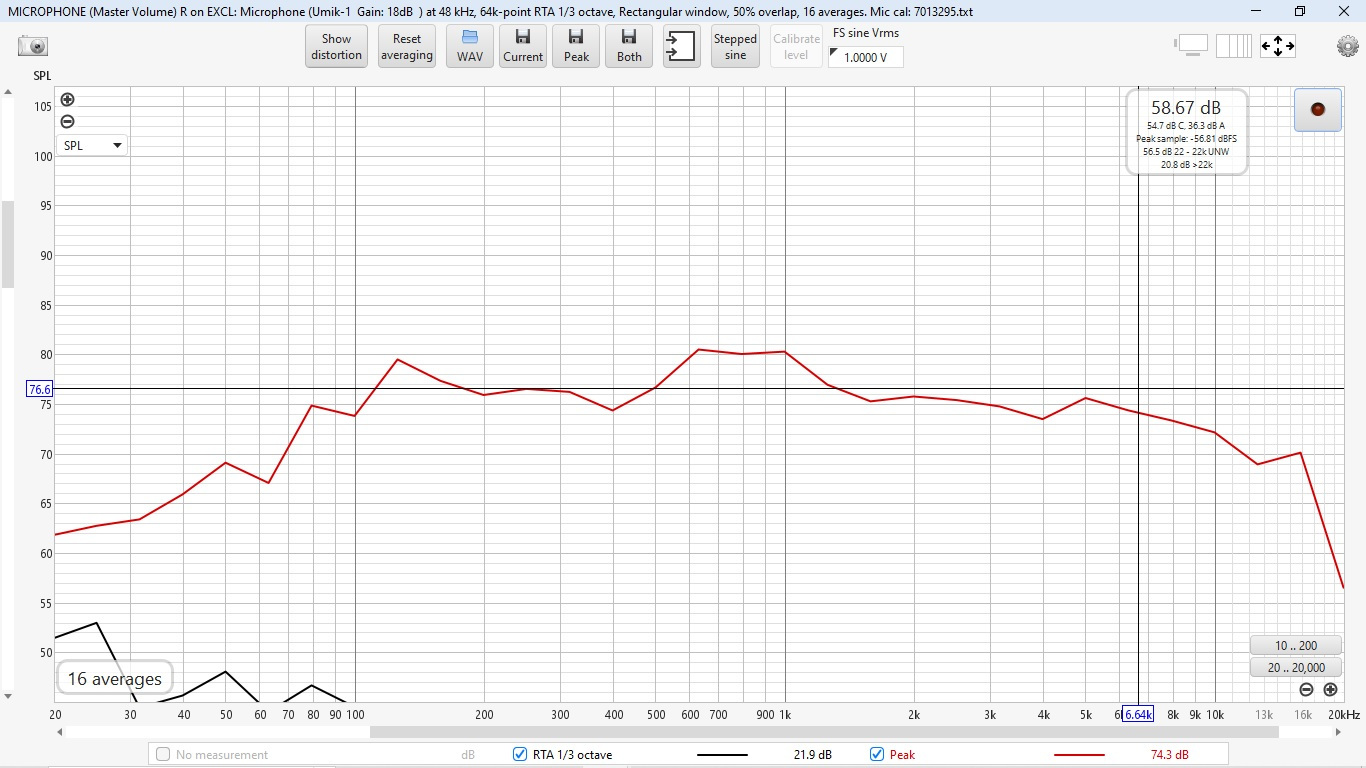Zoom in frequency axis with bottom-right plus
This screenshot has height=768, width=1366.
tap(1330, 690)
